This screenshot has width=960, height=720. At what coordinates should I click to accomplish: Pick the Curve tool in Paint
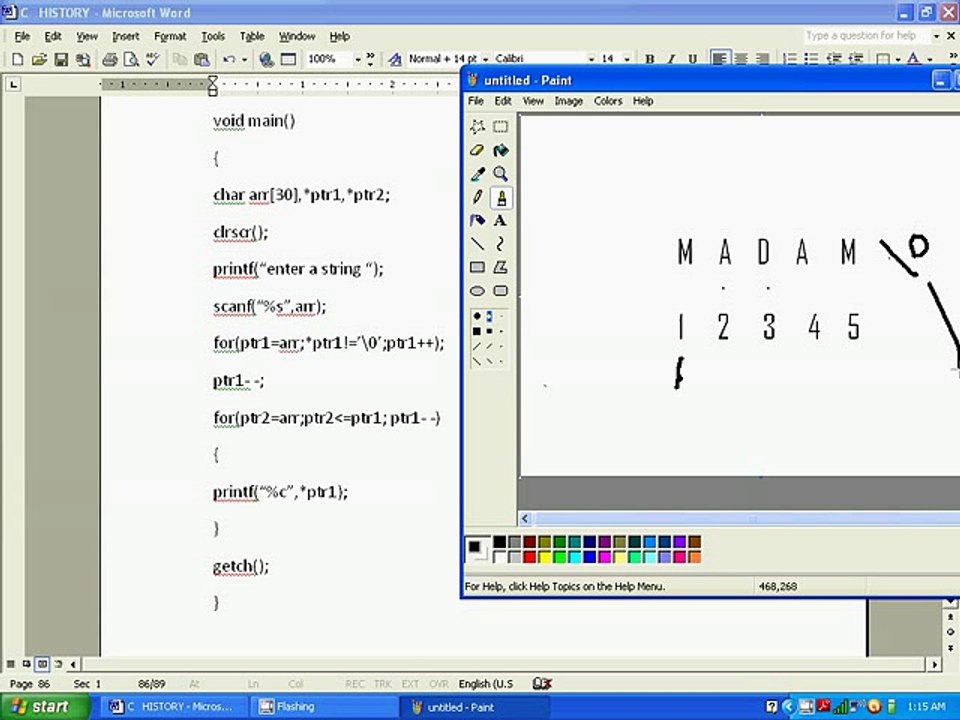(x=501, y=244)
